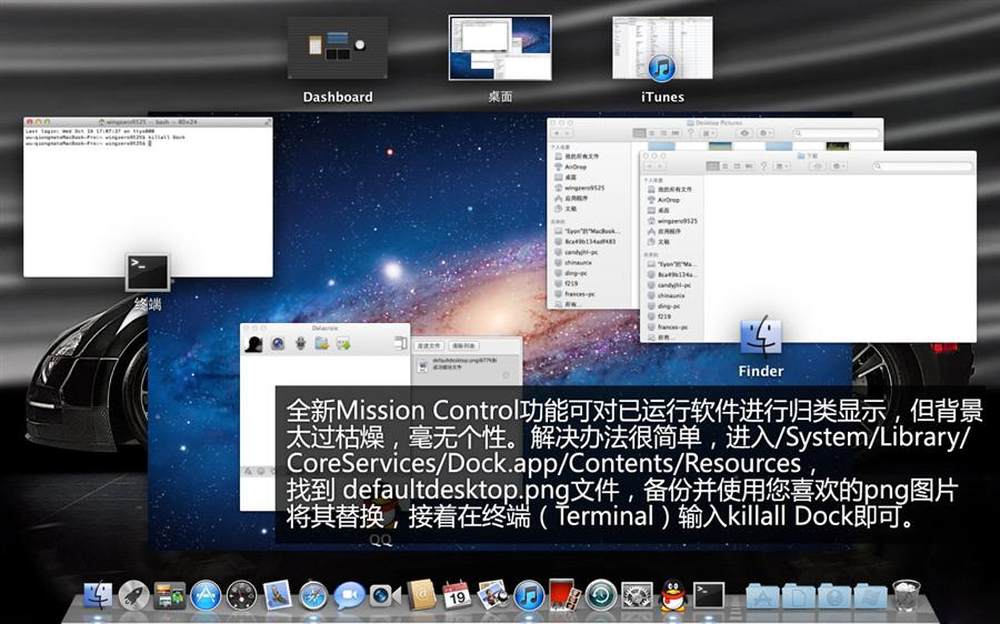Launch Safari compass icon in the Dock

(x=313, y=596)
